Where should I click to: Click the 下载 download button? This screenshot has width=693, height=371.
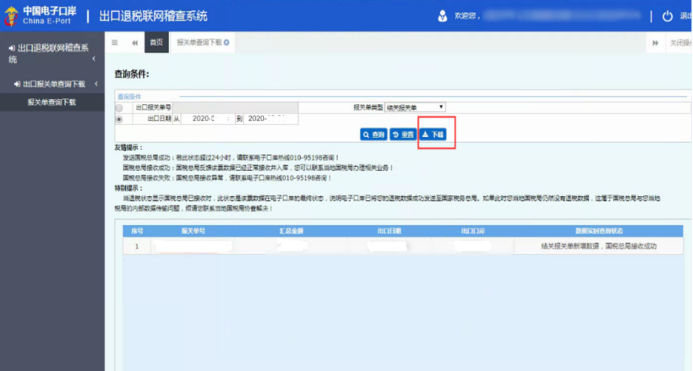433,134
